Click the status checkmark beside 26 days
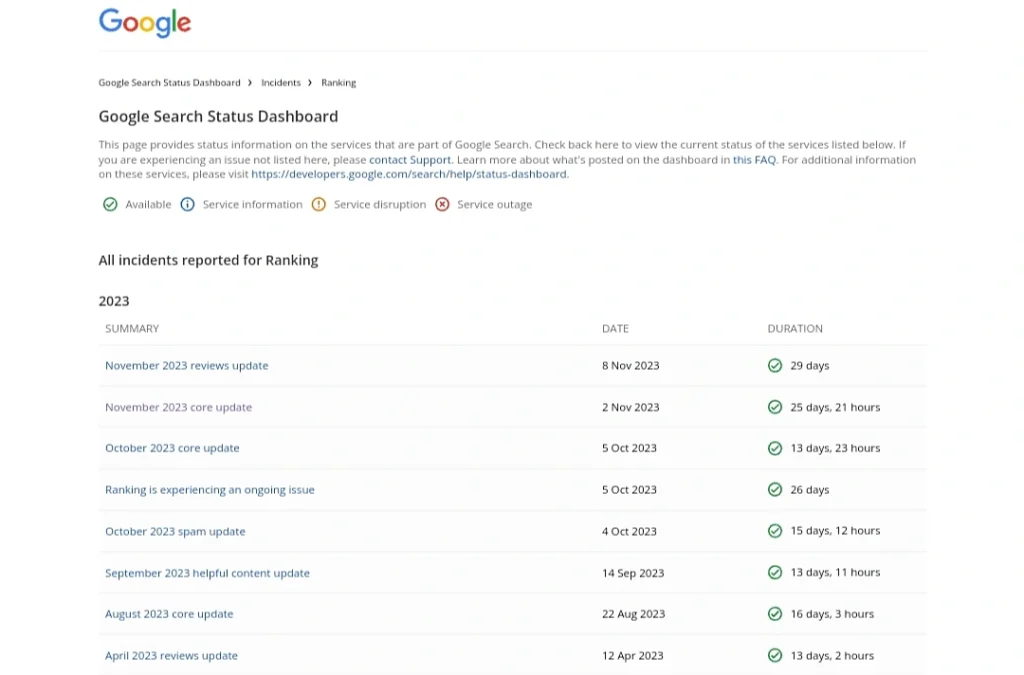 click(x=775, y=490)
